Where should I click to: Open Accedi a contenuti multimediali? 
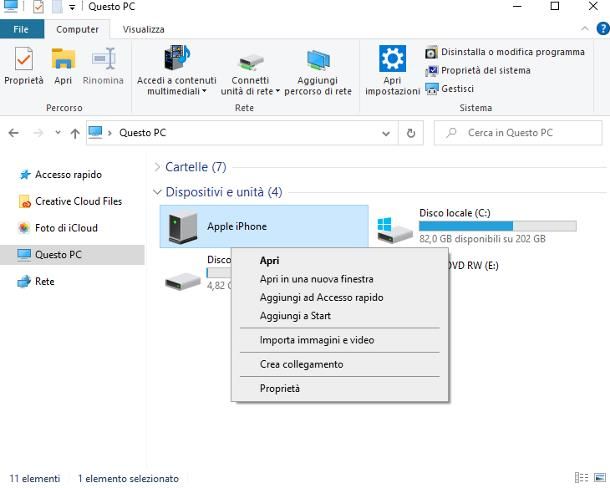177,70
